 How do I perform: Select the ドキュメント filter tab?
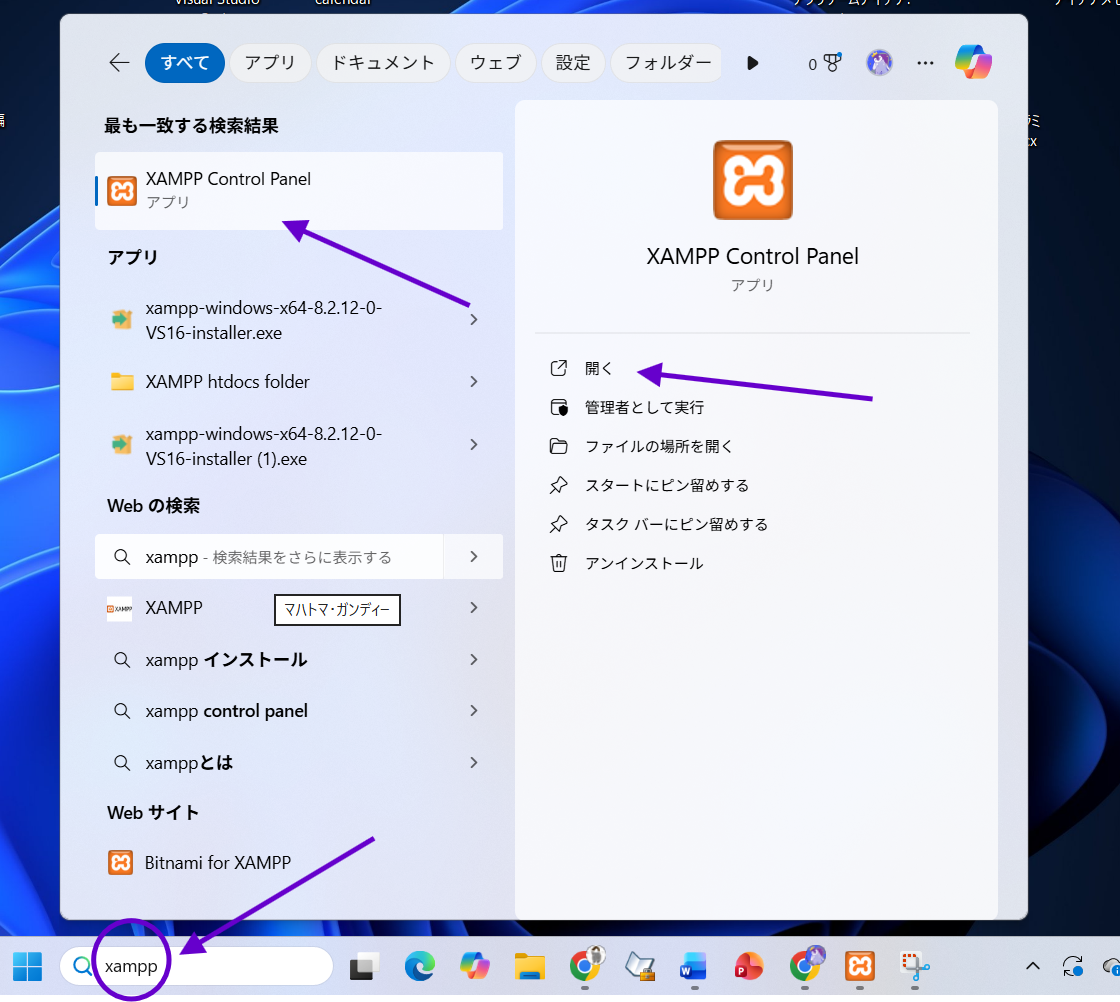pyautogui.click(x=383, y=63)
